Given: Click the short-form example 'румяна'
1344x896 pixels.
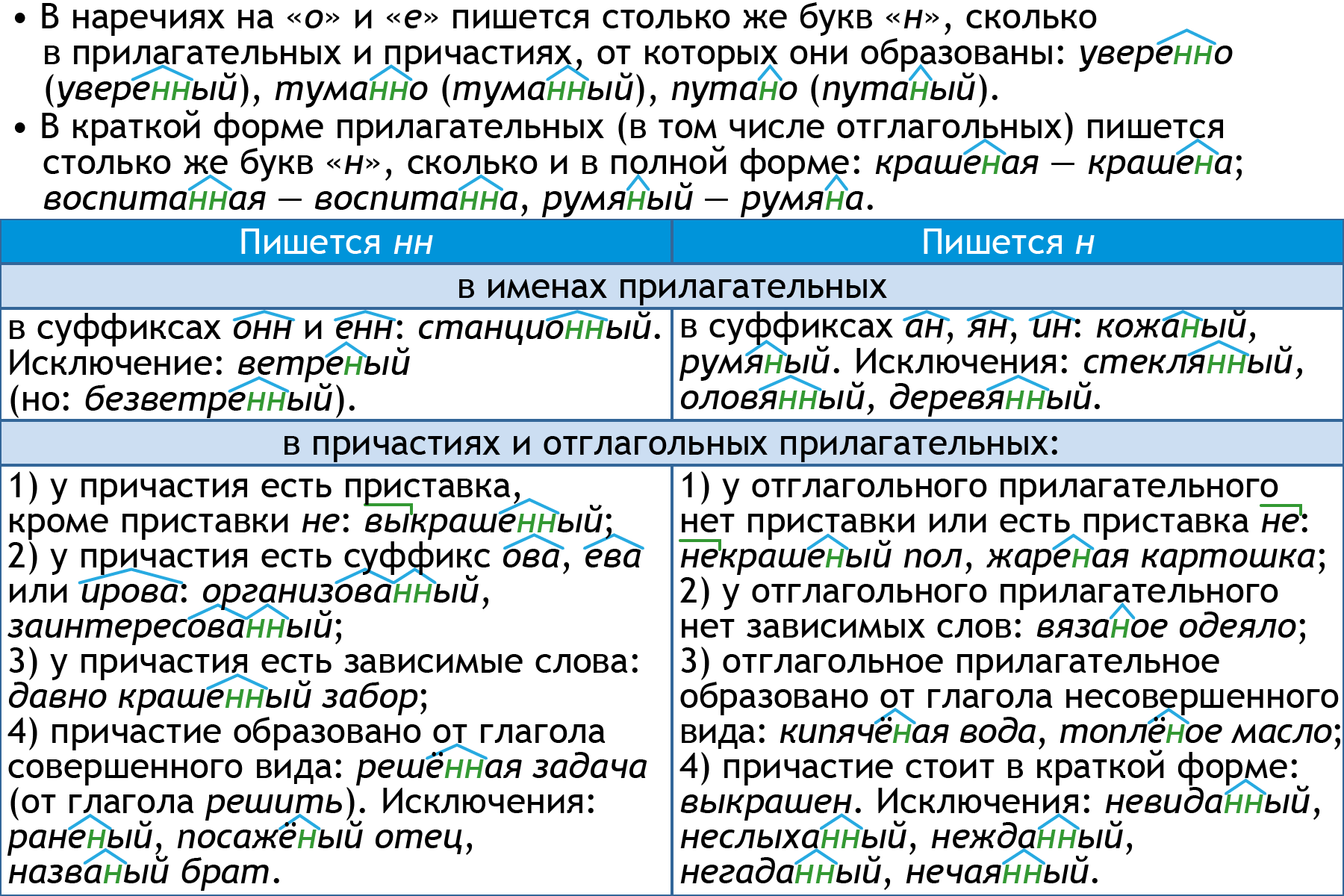Looking at the screenshot, I should [803, 199].
